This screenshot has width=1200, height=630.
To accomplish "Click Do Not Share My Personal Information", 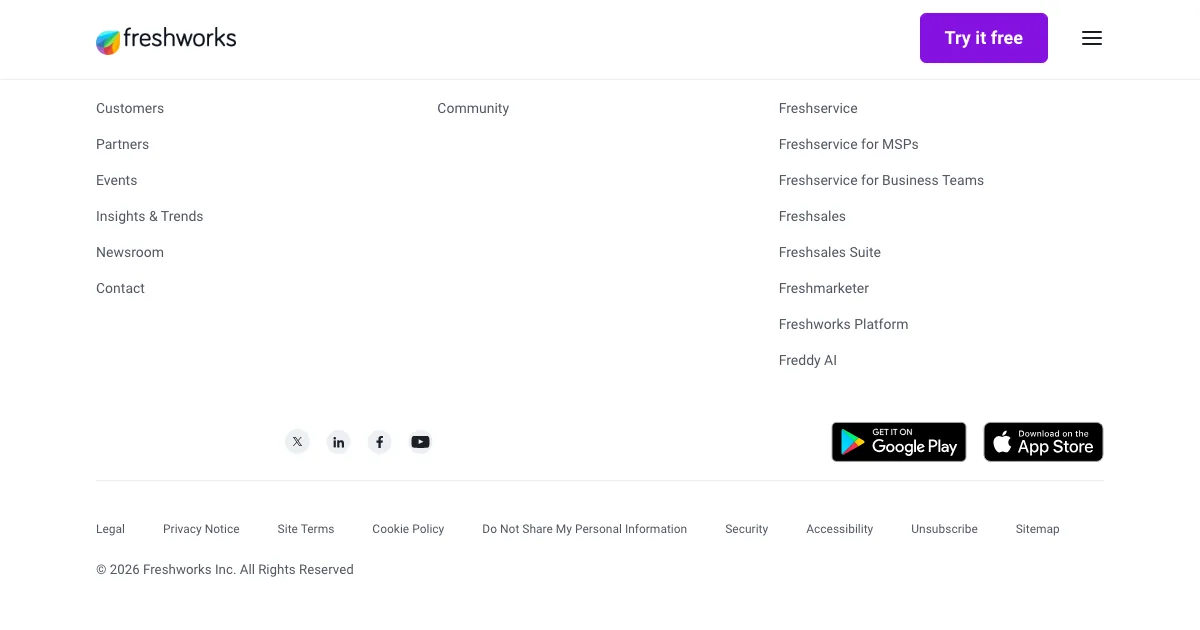I will coord(584,529).
